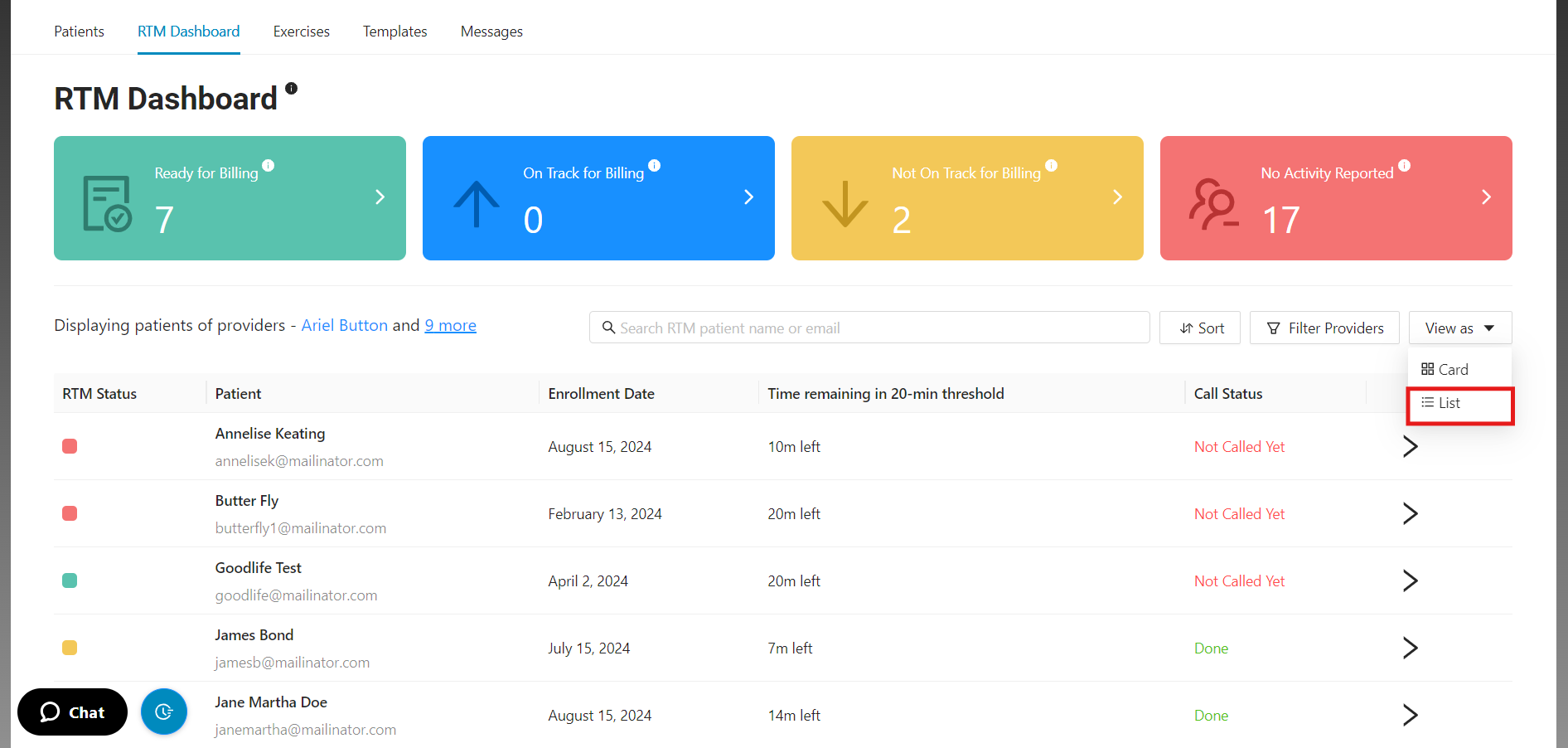Click the 9 more providers link
The height and width of the screenshot is (748, 1568).
(450, 325)
